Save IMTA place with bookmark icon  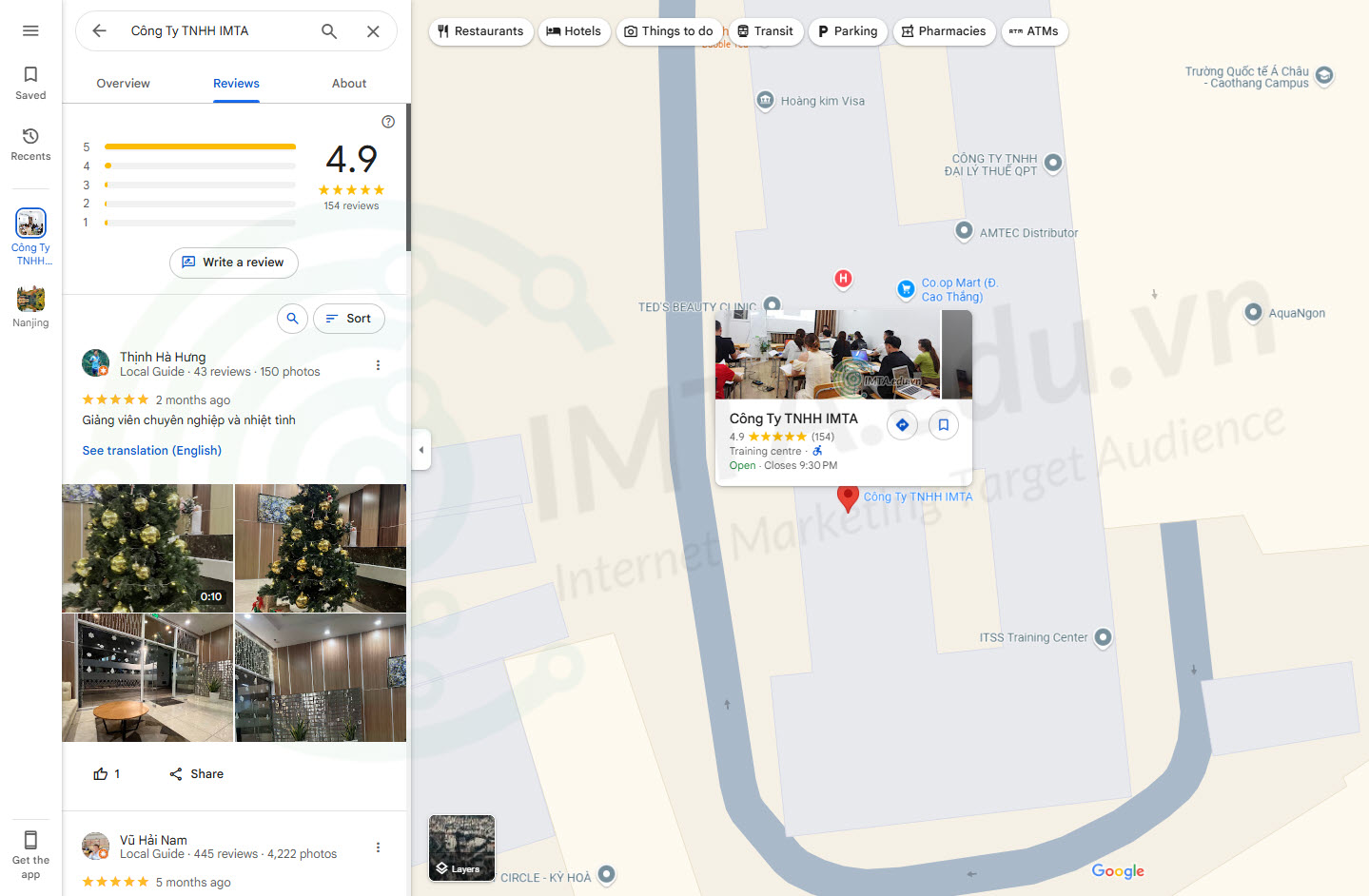[x=943, y=425]
